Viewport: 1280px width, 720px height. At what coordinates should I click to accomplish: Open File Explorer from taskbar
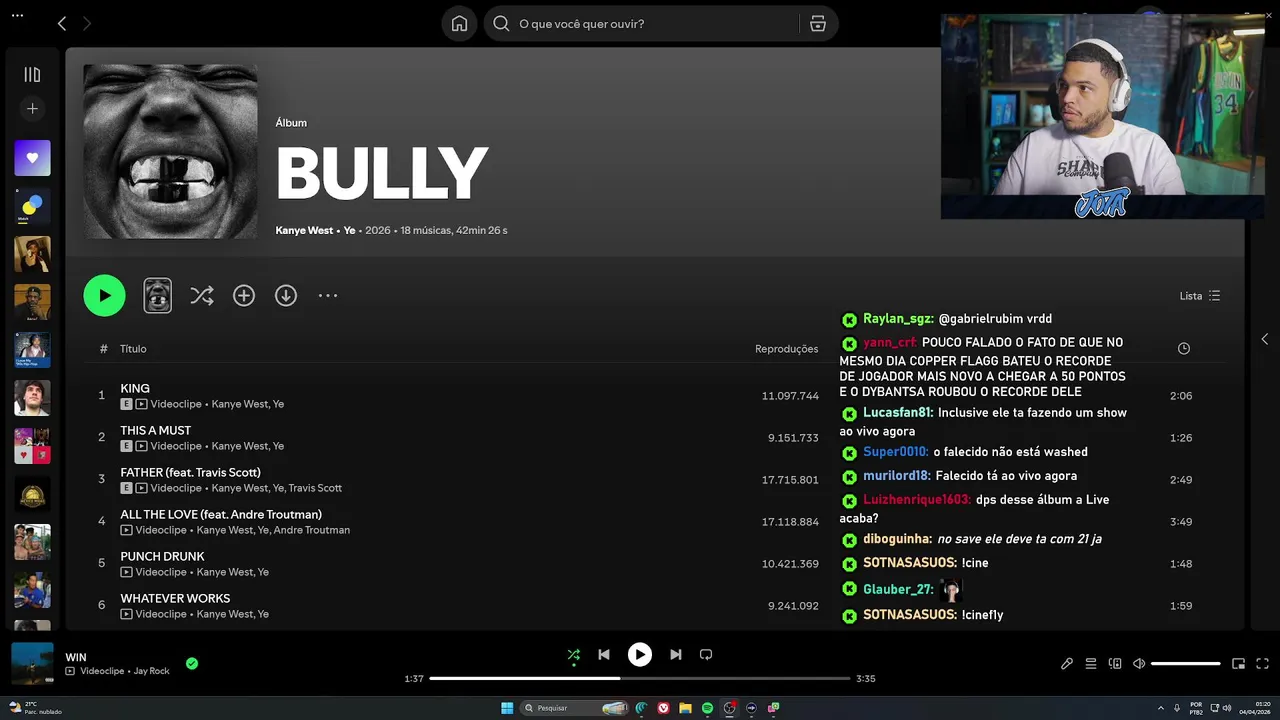click(685, 708)
